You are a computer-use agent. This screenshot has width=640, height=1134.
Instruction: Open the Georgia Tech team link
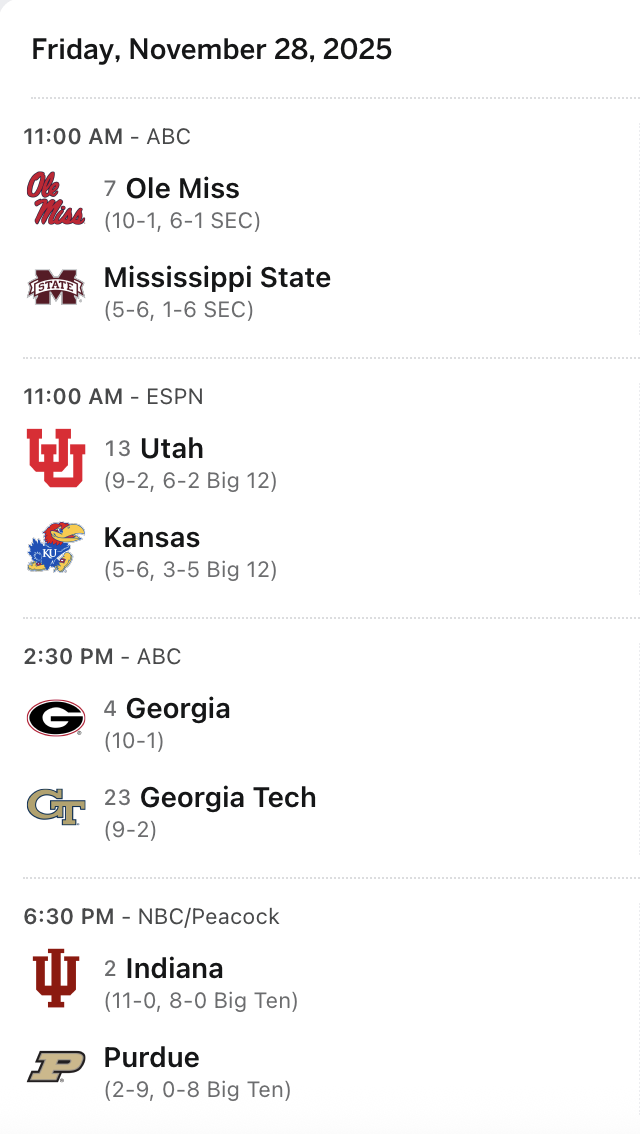(x=228, y=798)
